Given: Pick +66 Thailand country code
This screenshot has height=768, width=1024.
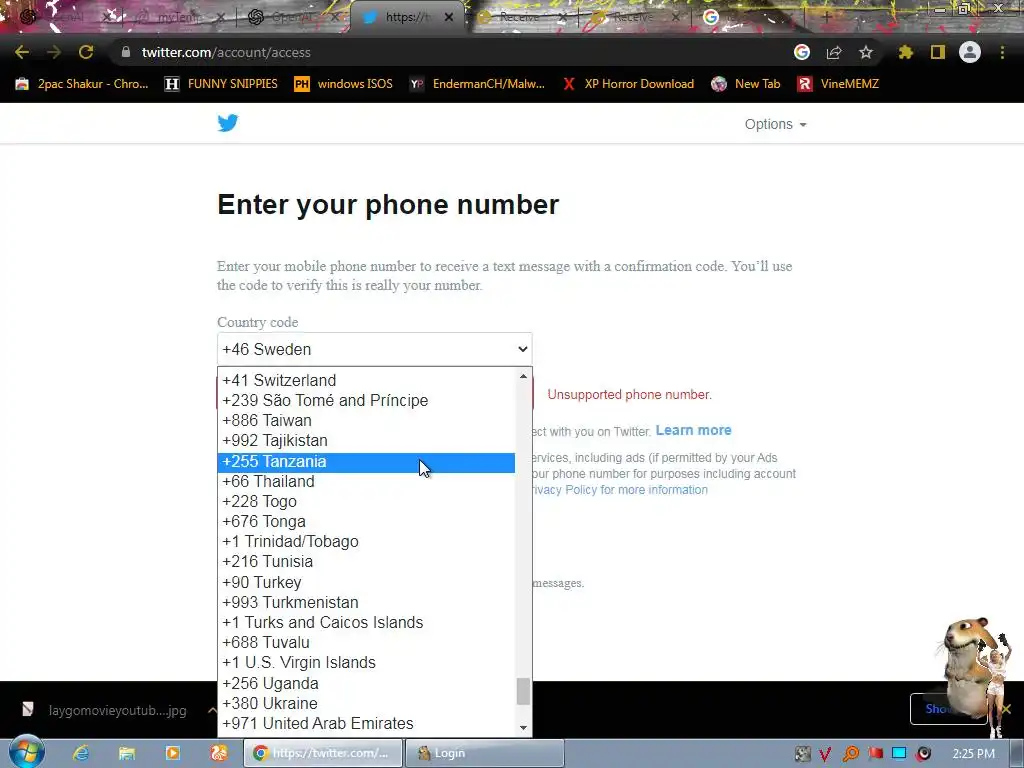Looking at the screenshot, I should coord(366,481).
